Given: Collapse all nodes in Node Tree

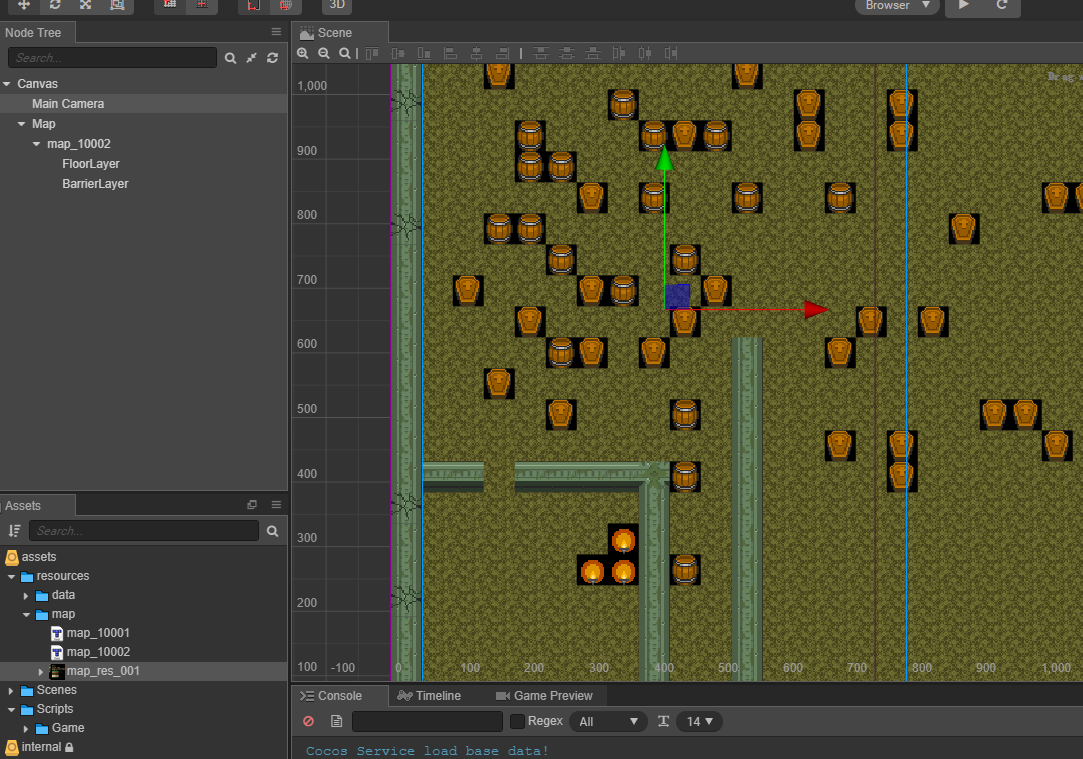Looking at the screenshot, I should 251,59.
